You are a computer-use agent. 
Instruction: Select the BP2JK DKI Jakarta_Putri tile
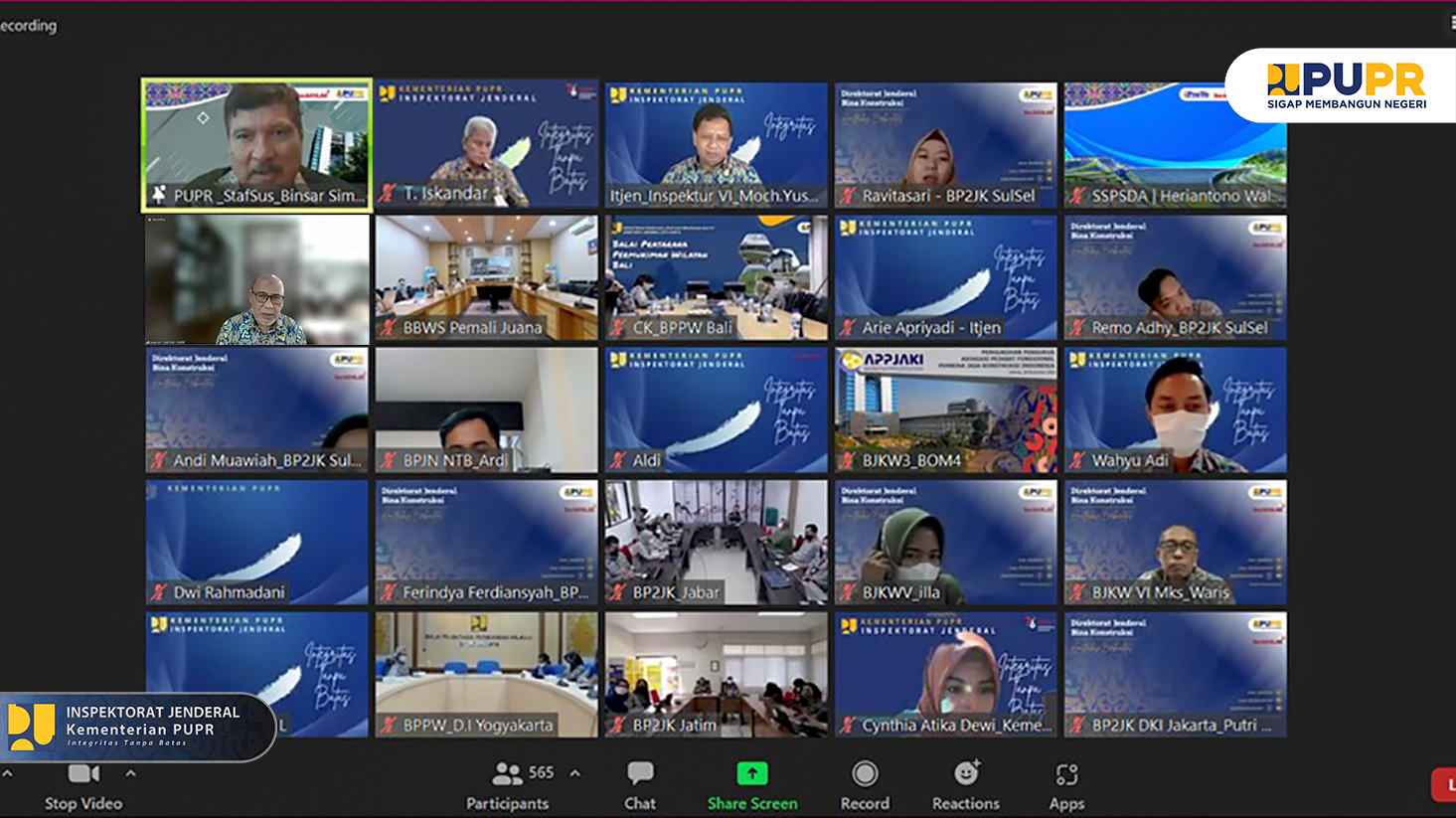click(1176, 675)
